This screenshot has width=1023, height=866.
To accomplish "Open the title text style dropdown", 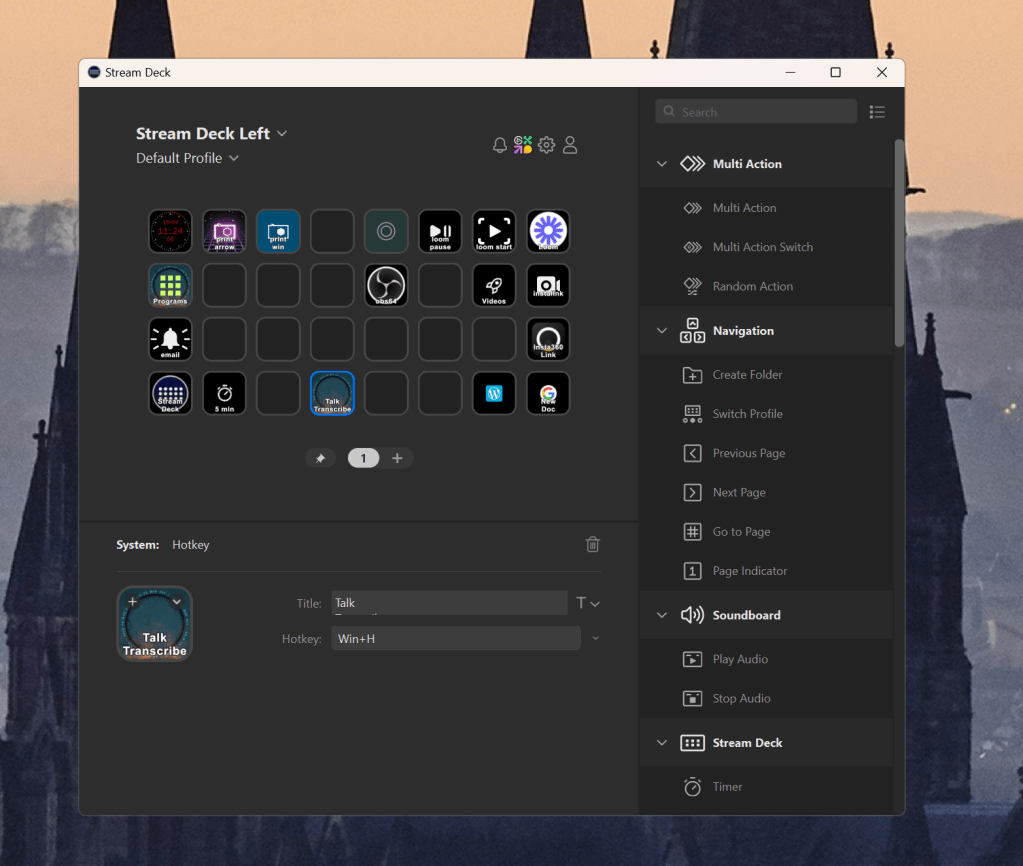I will pyautogui.click(x=588, y=603).
